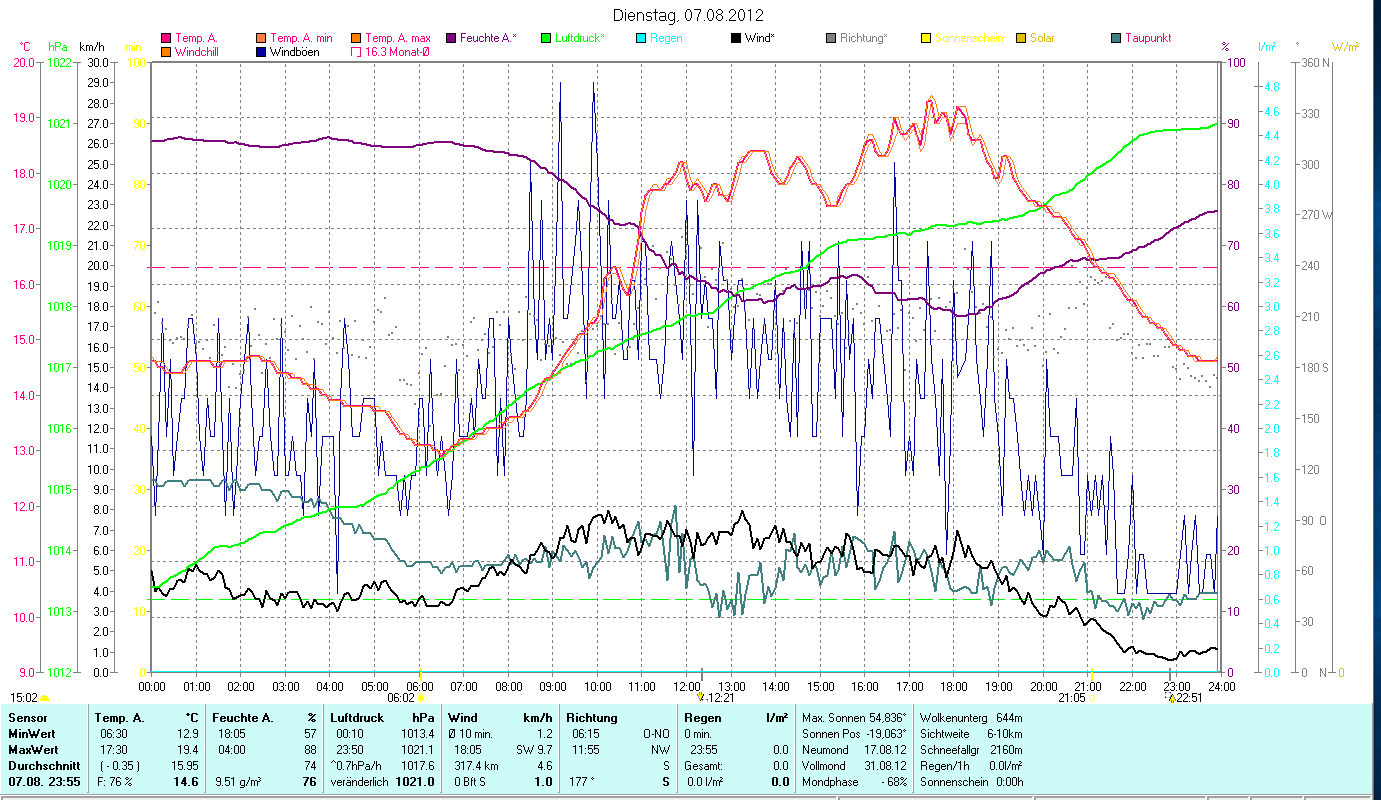
Task: Click the sunrise marker at 06:02
Action: click(421, 697)
